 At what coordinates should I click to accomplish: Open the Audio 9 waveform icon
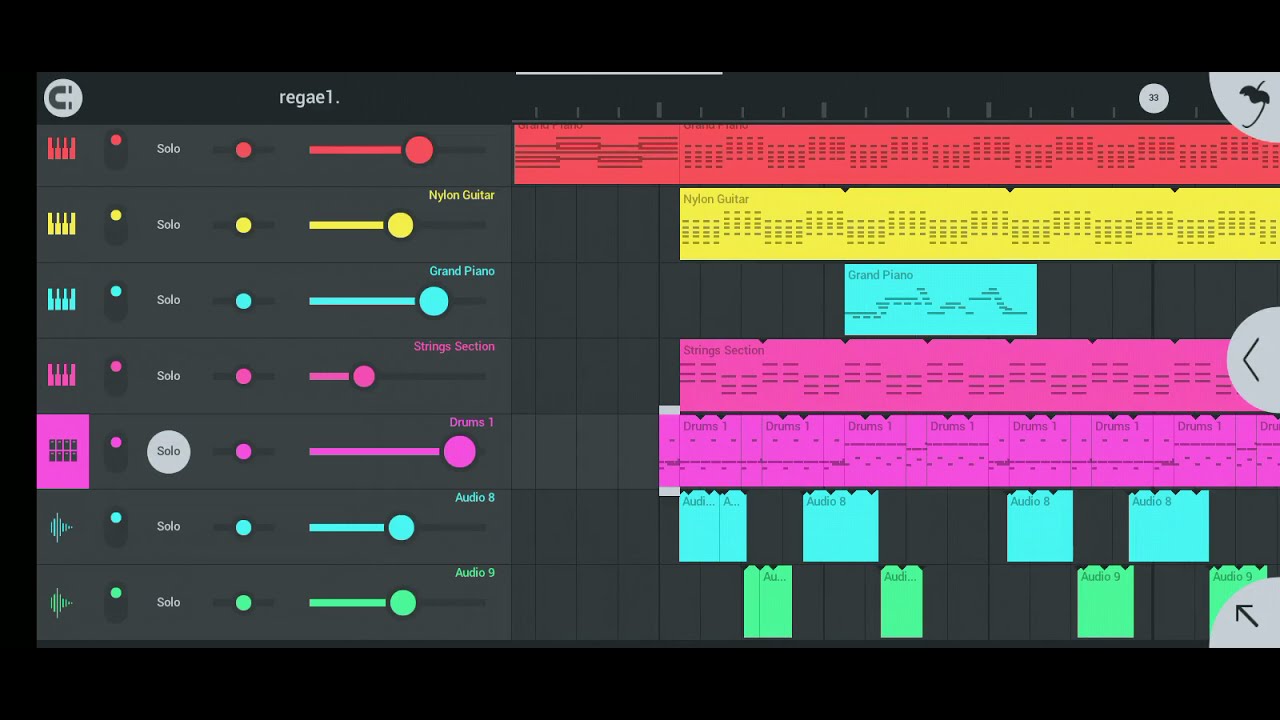click(x=62, y=602)
